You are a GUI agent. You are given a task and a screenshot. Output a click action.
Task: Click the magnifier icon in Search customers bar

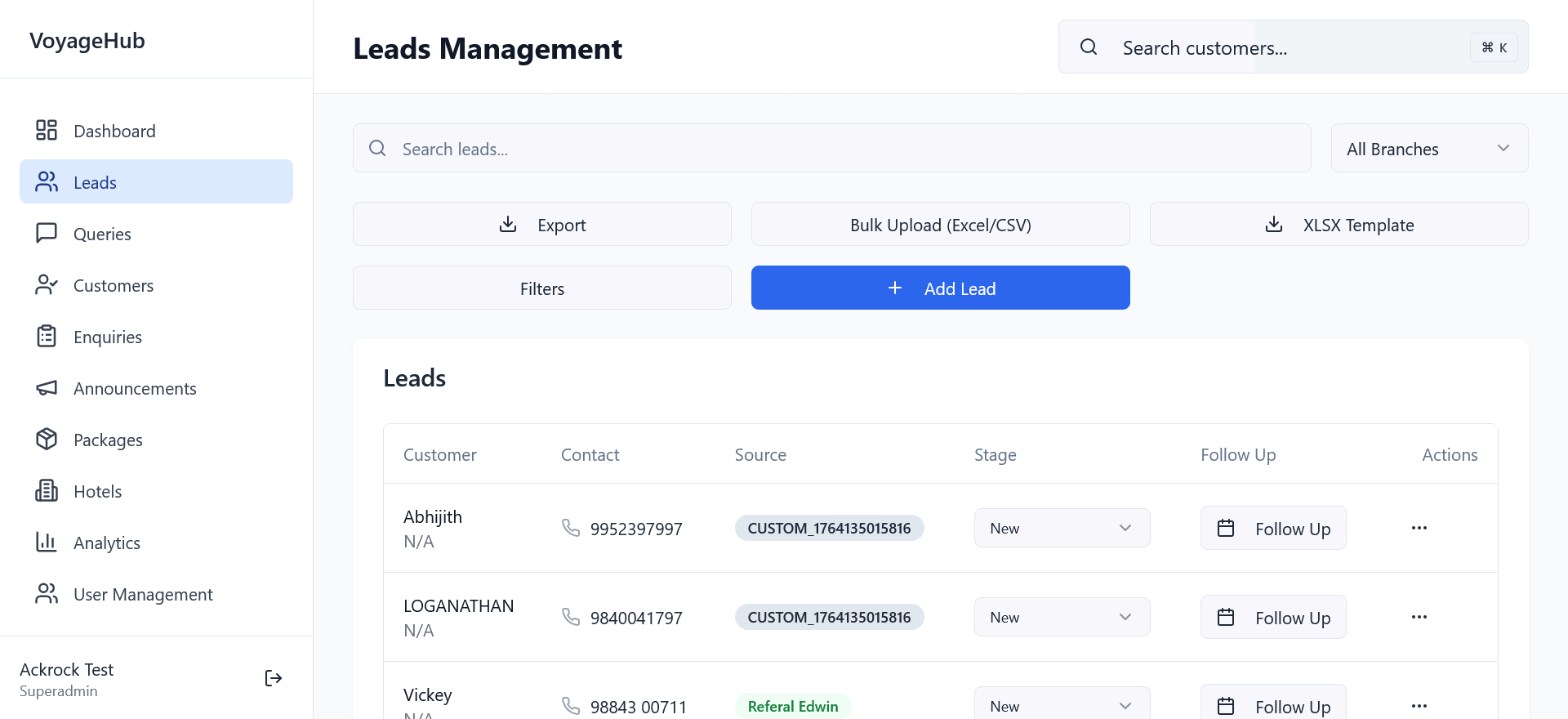[x=1089, y=47]
